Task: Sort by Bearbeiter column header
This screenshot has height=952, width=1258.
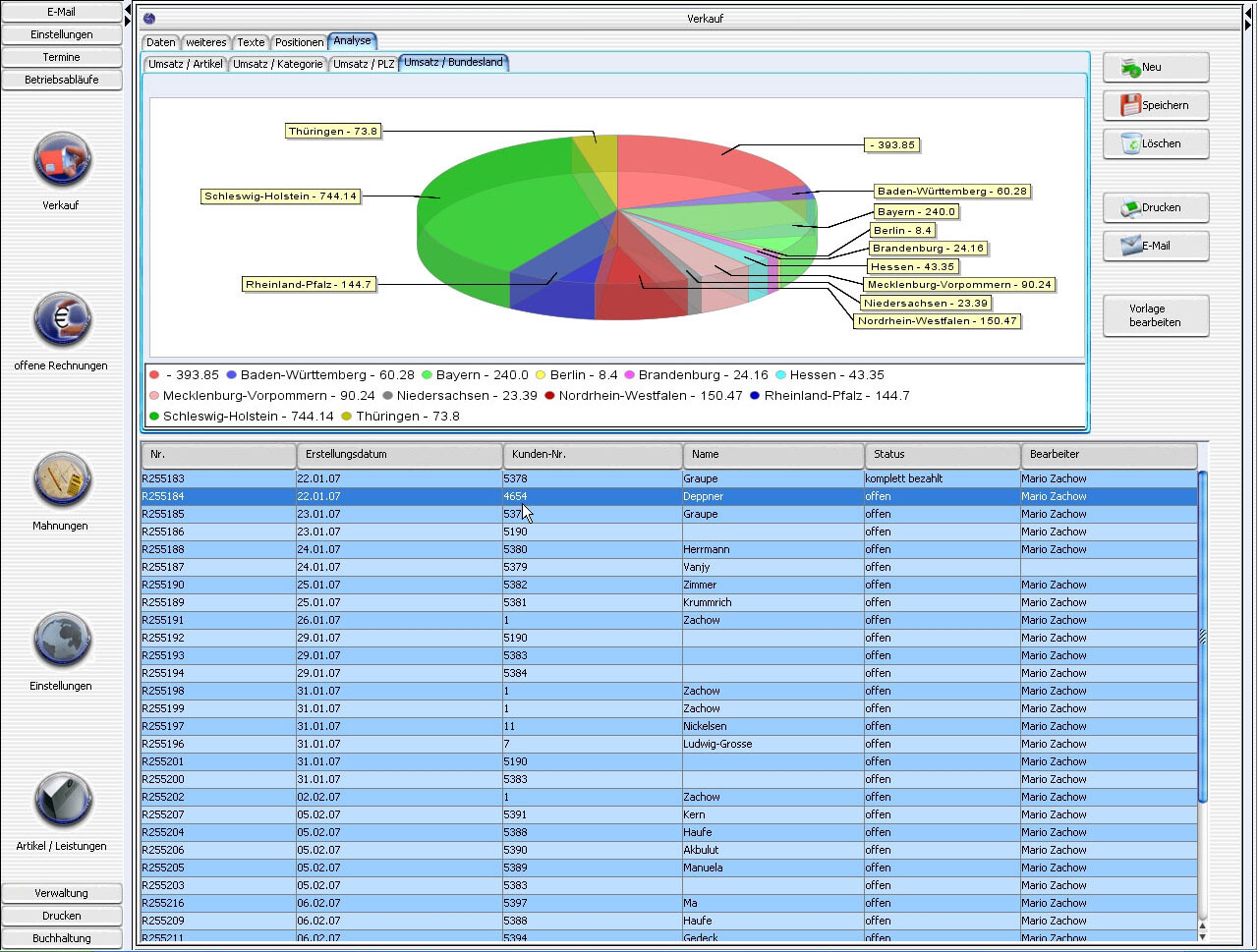Action: [x=1110, y=455]
